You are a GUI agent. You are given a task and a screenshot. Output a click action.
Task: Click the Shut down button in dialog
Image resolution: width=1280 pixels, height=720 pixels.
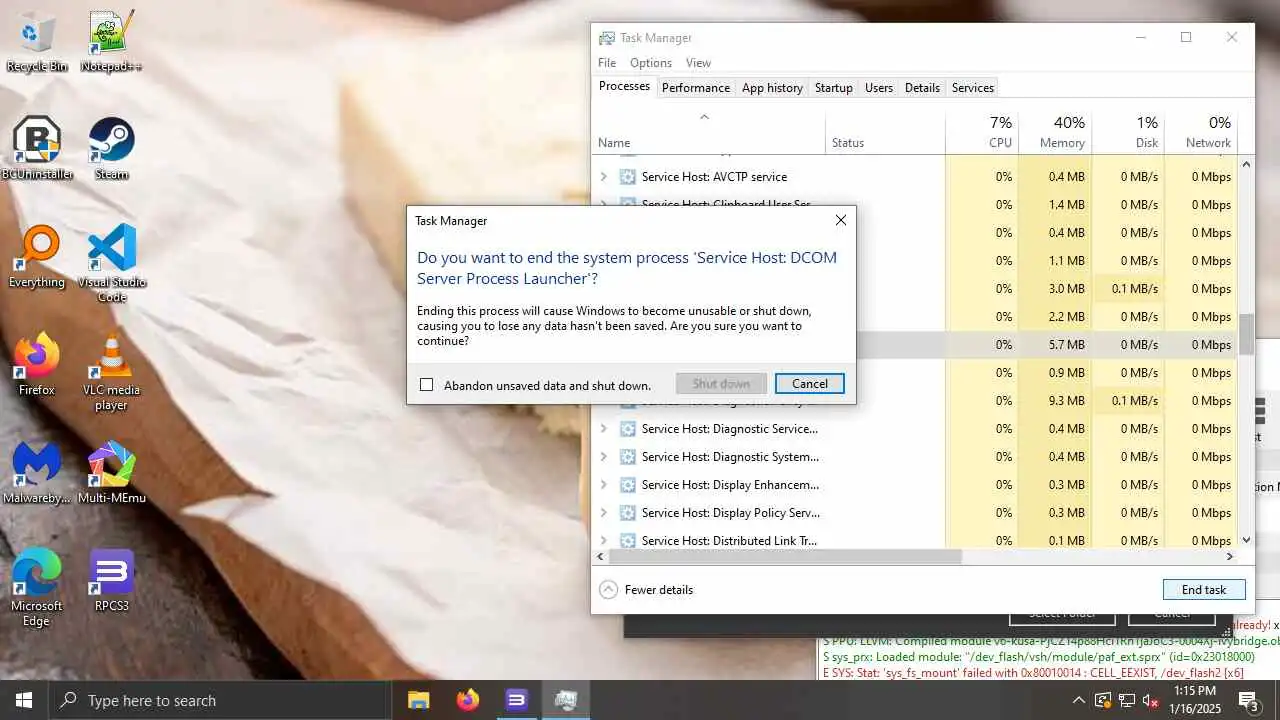pos(721,384)
